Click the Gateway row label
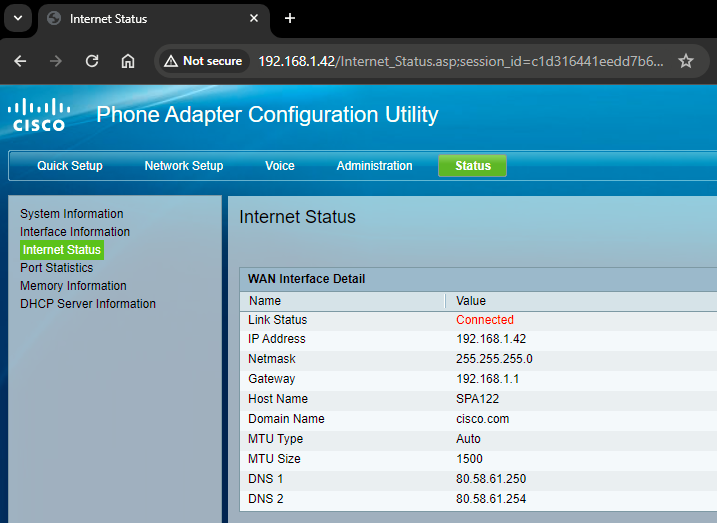The image size is (717, 523). 272,379
